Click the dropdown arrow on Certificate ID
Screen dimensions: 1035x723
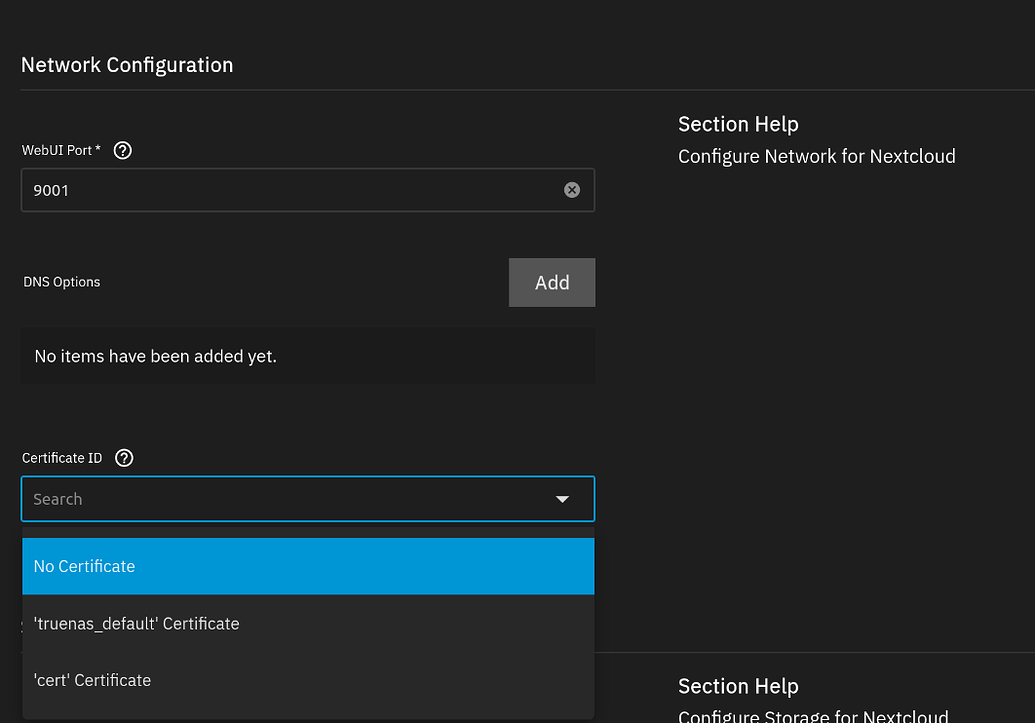click(562, 498)
